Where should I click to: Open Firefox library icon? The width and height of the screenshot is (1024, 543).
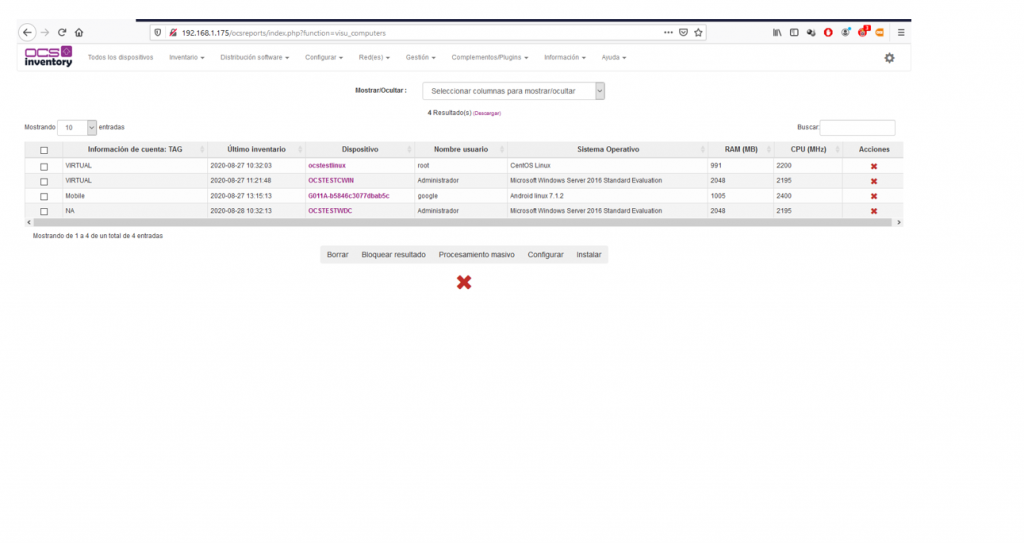pos(777,33)
